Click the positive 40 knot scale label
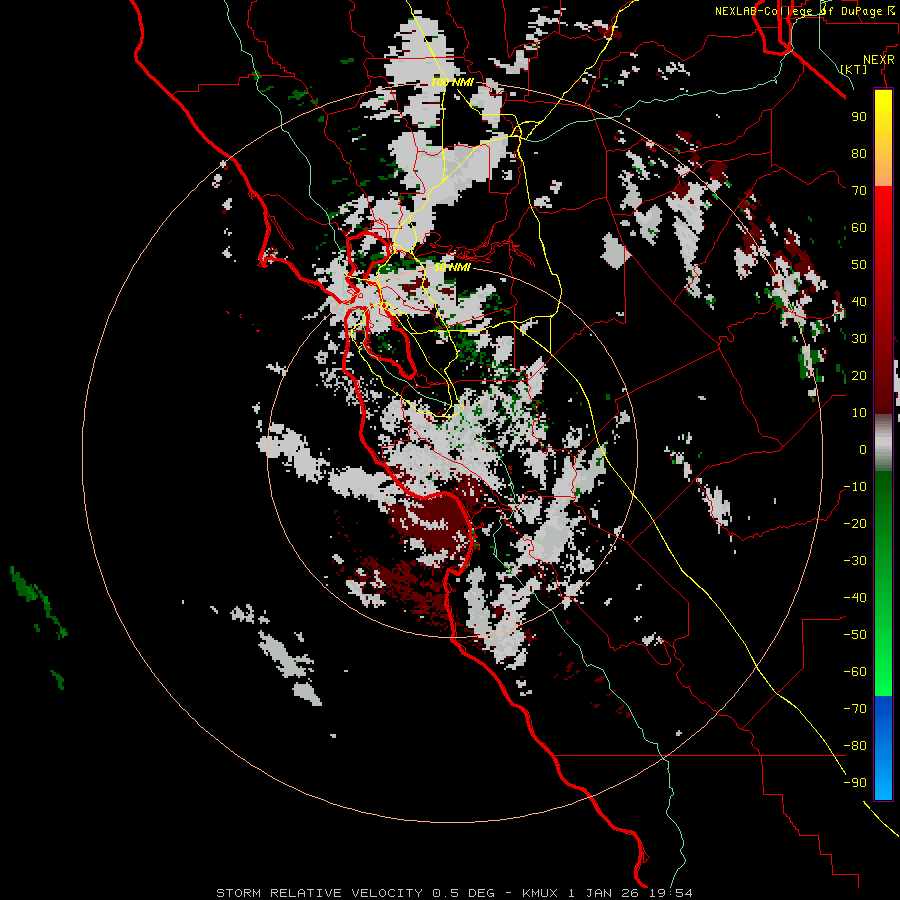 point(859,301)
